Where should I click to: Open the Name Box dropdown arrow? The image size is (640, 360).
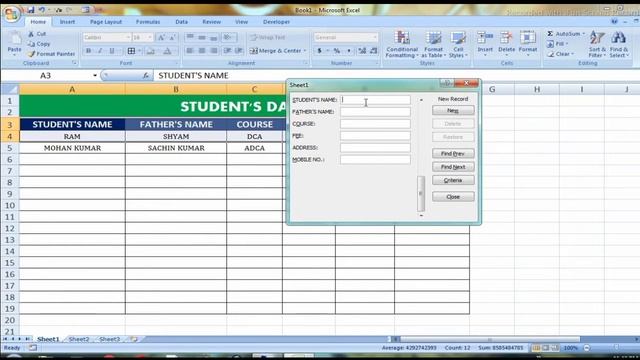coord(95,76)
